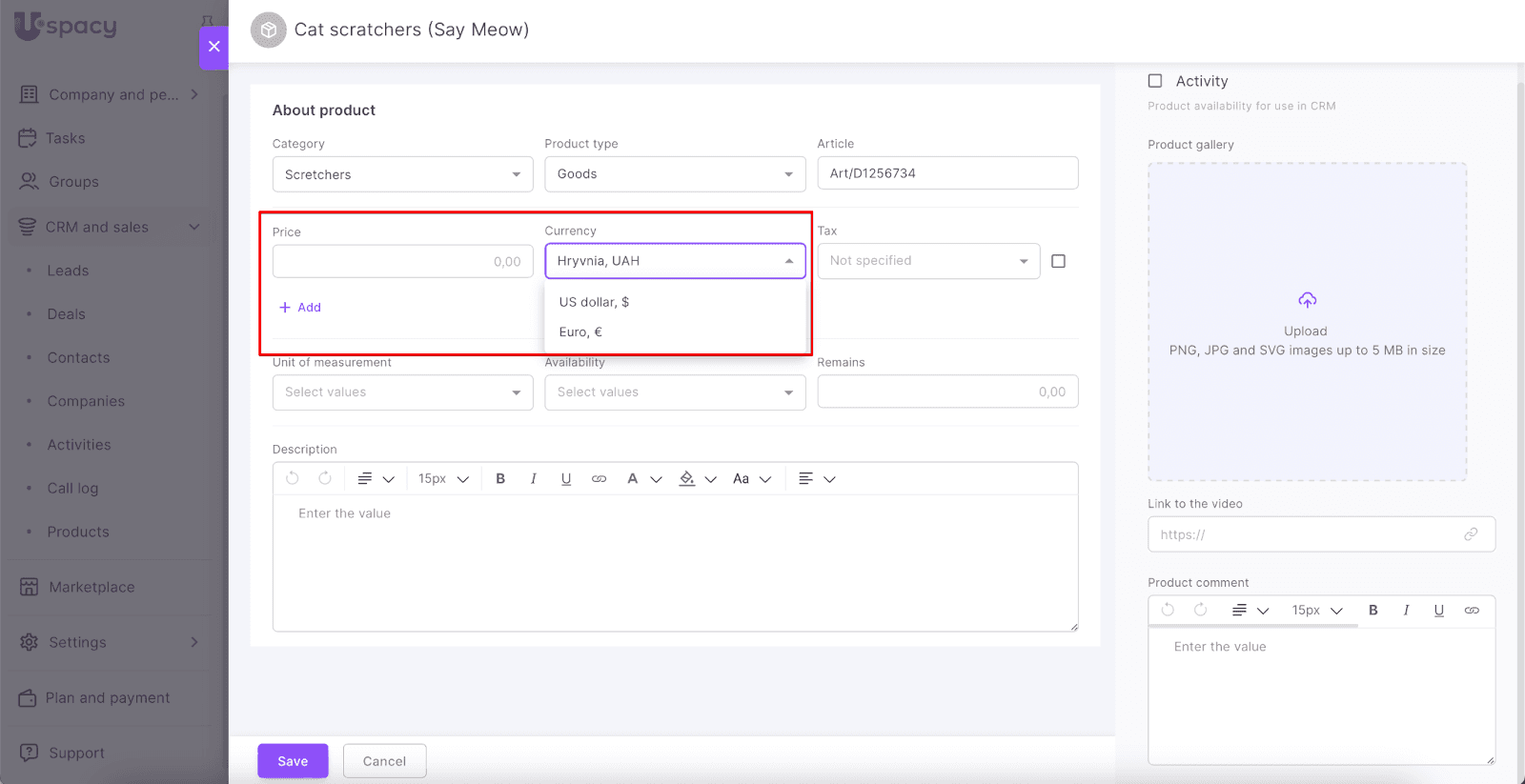This screenshot has width=1525, height=784.
Task: Click the highlight fill color icon
Action: point(687,479)
